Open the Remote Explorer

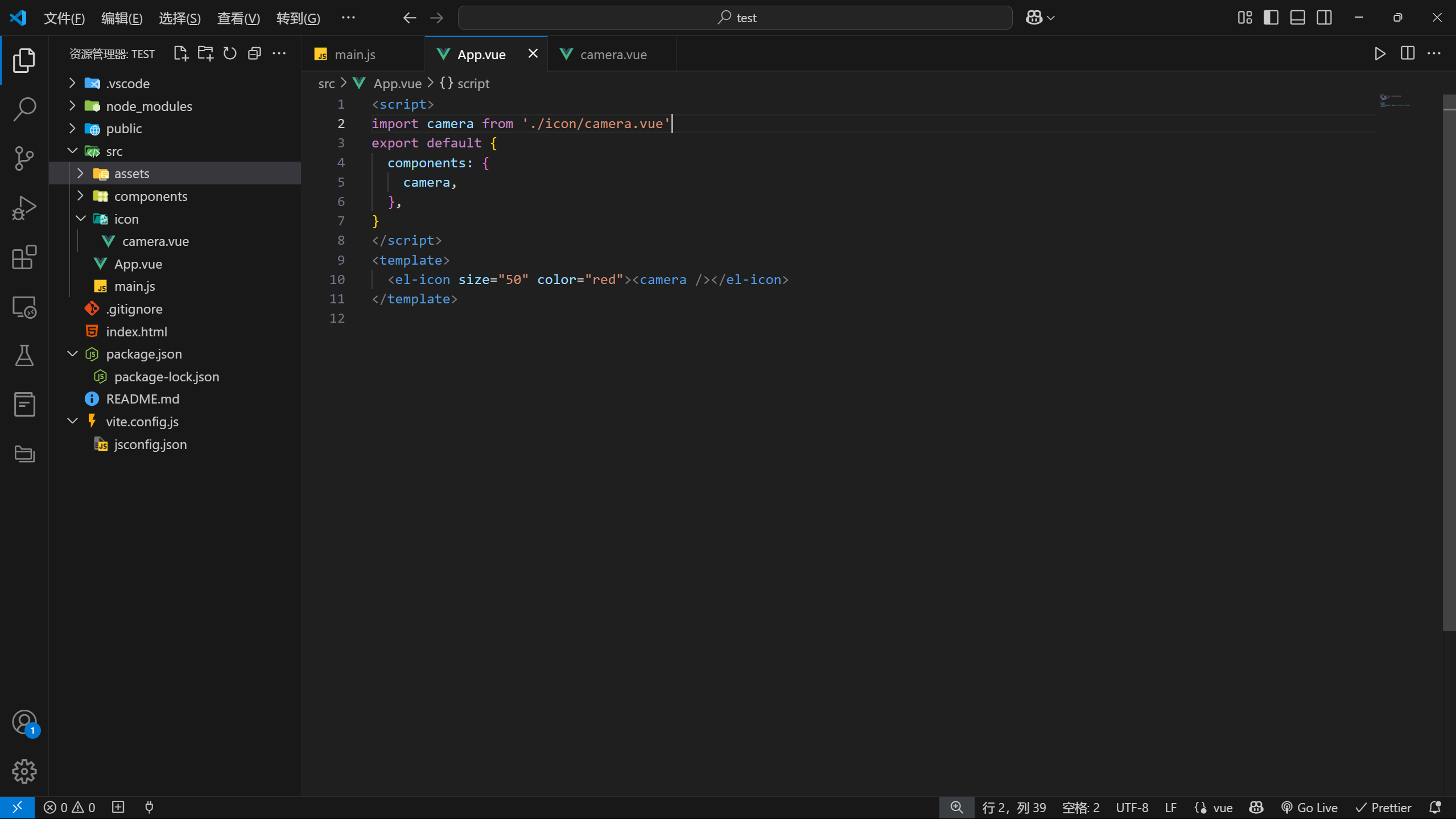point(24,307)
